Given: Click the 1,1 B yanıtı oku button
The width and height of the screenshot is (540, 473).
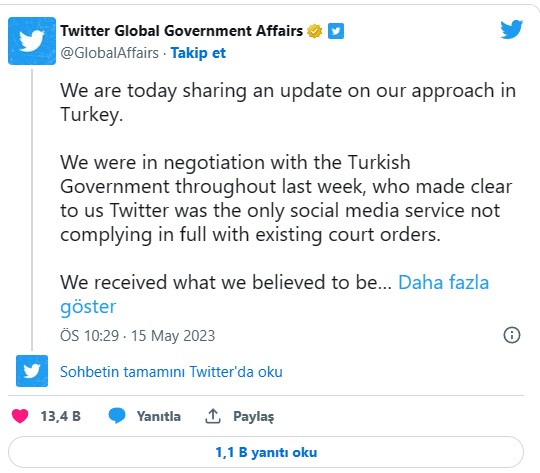Looking at the screenshot, I should coord(266,452).
